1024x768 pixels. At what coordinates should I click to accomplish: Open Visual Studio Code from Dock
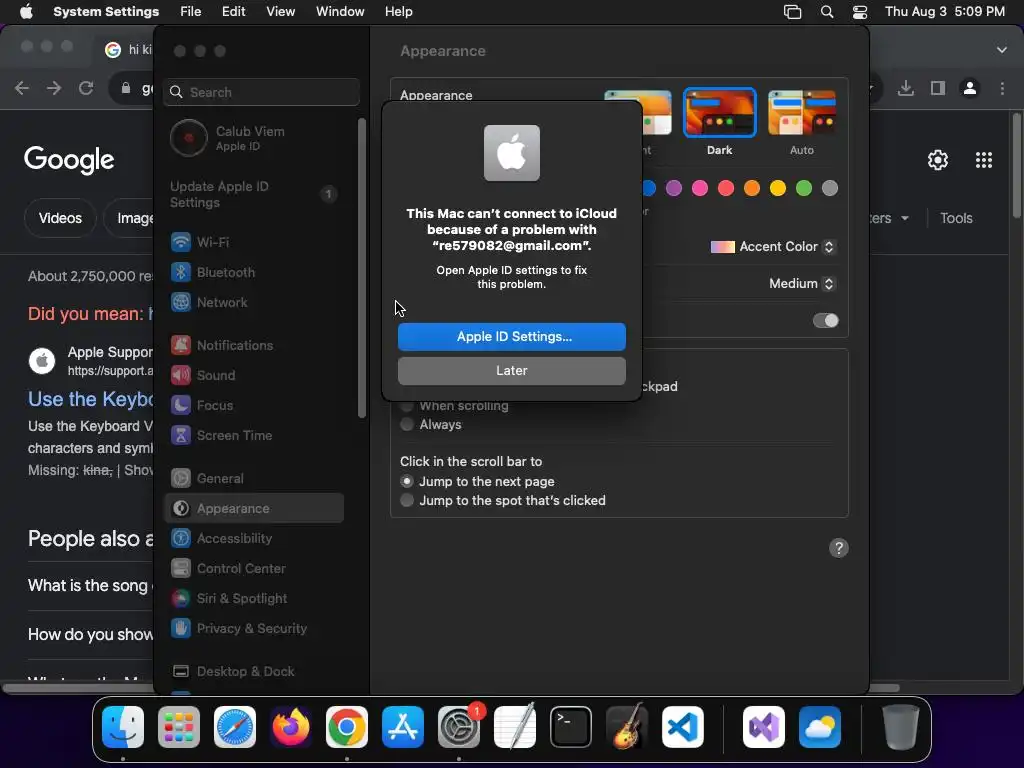(x=682, y=727)
